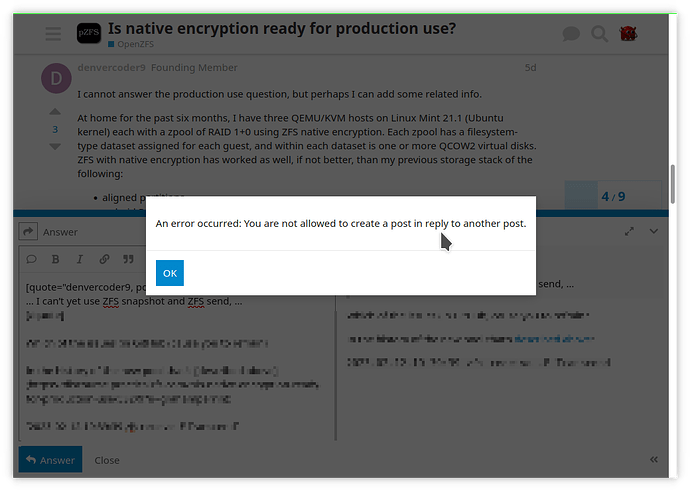Image resolution: width=690 pixels, height=490 pixels.
Task: Click the Founding Member title text
Action: pos(194,67)
